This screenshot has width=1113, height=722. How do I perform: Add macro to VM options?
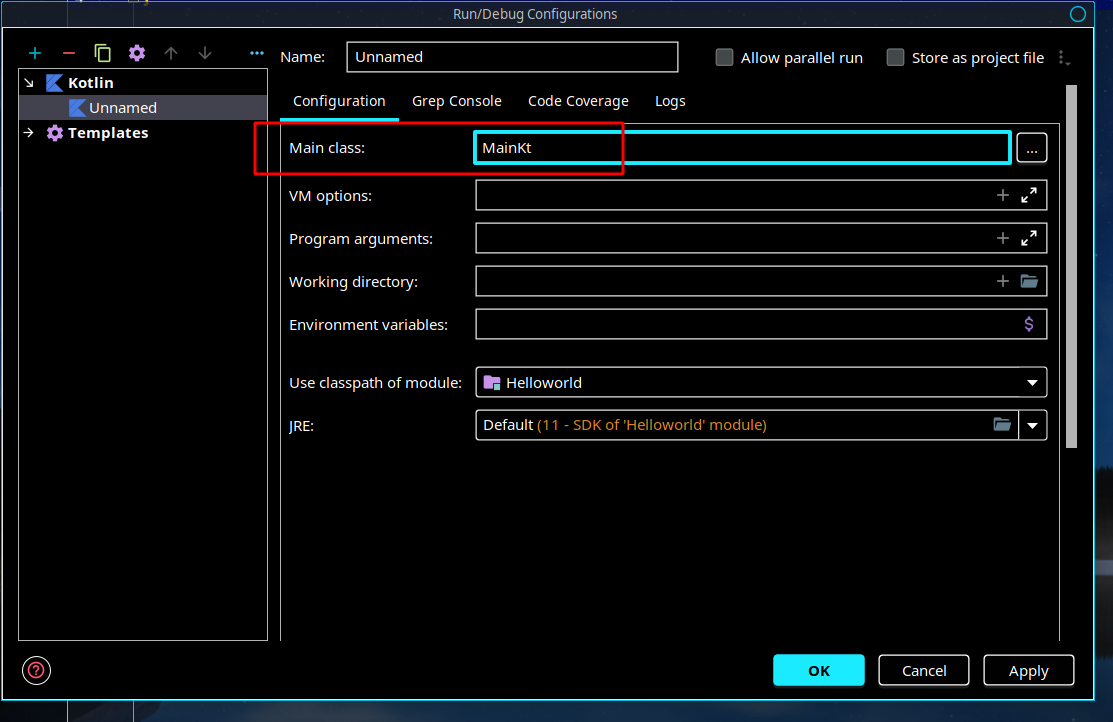point(1002,195)
